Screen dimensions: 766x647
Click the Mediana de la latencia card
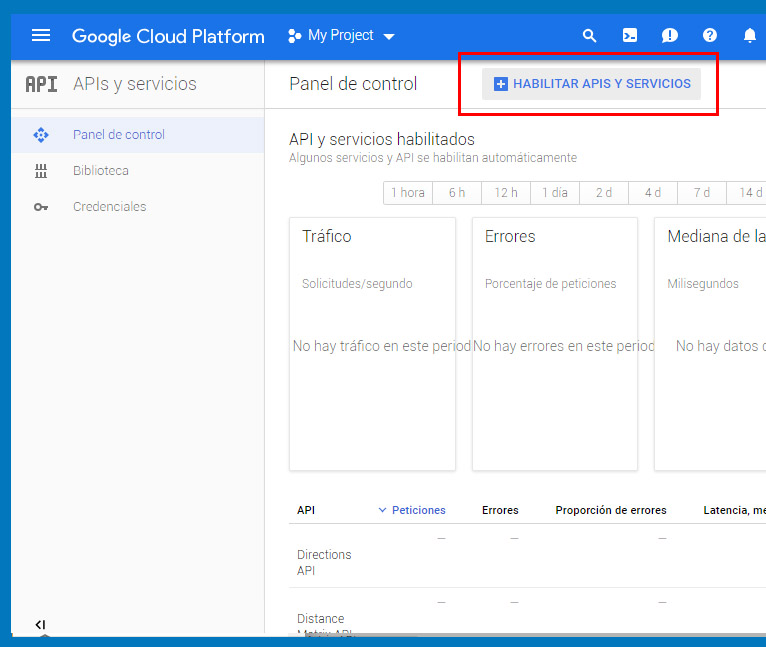(710, 344)
